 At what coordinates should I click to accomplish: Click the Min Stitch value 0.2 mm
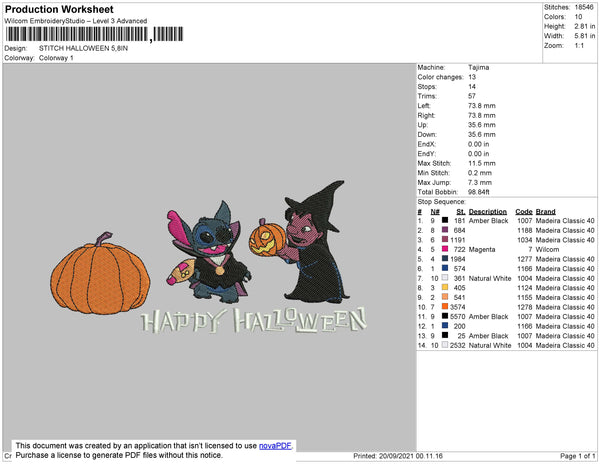(480, 173)
